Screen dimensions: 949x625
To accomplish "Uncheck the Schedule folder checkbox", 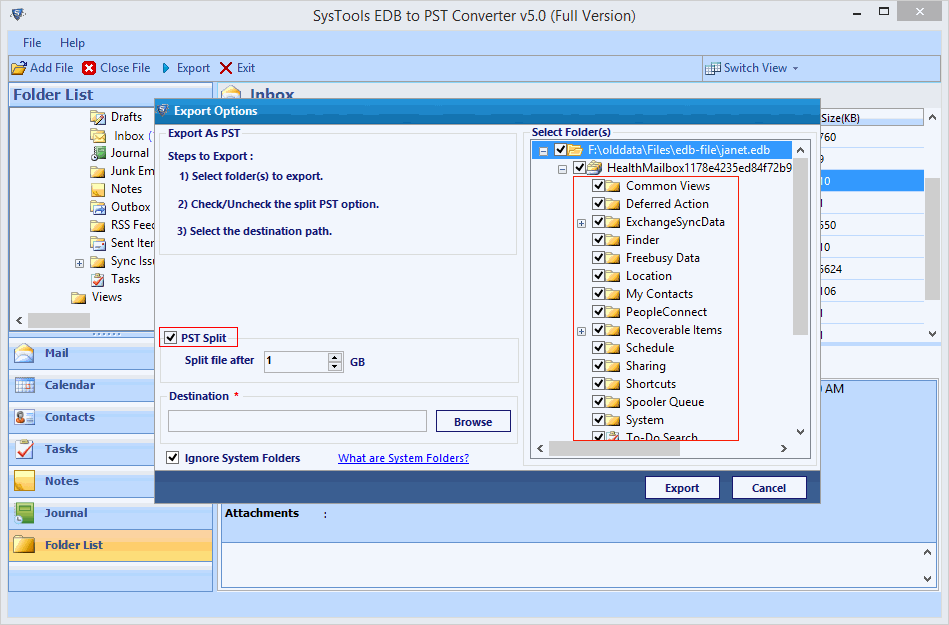I will point(598,347).
